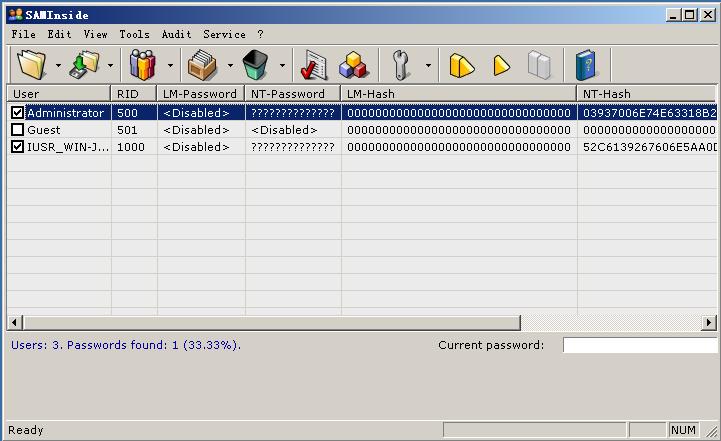Viewport: 721px width, 441px height.
Task: Click the SAMInside title bar app icon
Action: click(16, 14)
